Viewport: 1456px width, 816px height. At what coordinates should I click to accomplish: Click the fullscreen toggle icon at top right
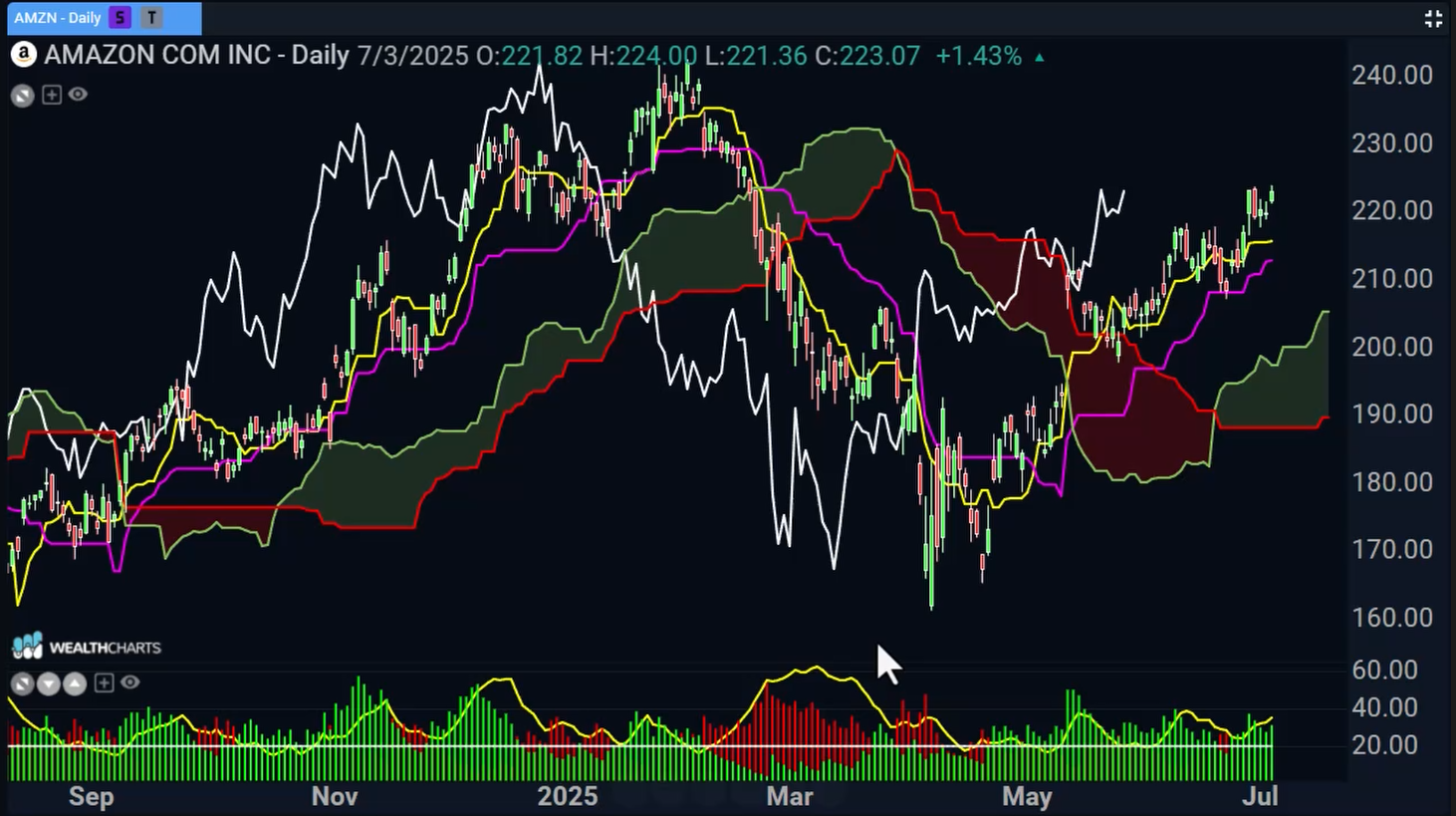click(x=1433, y=18)
